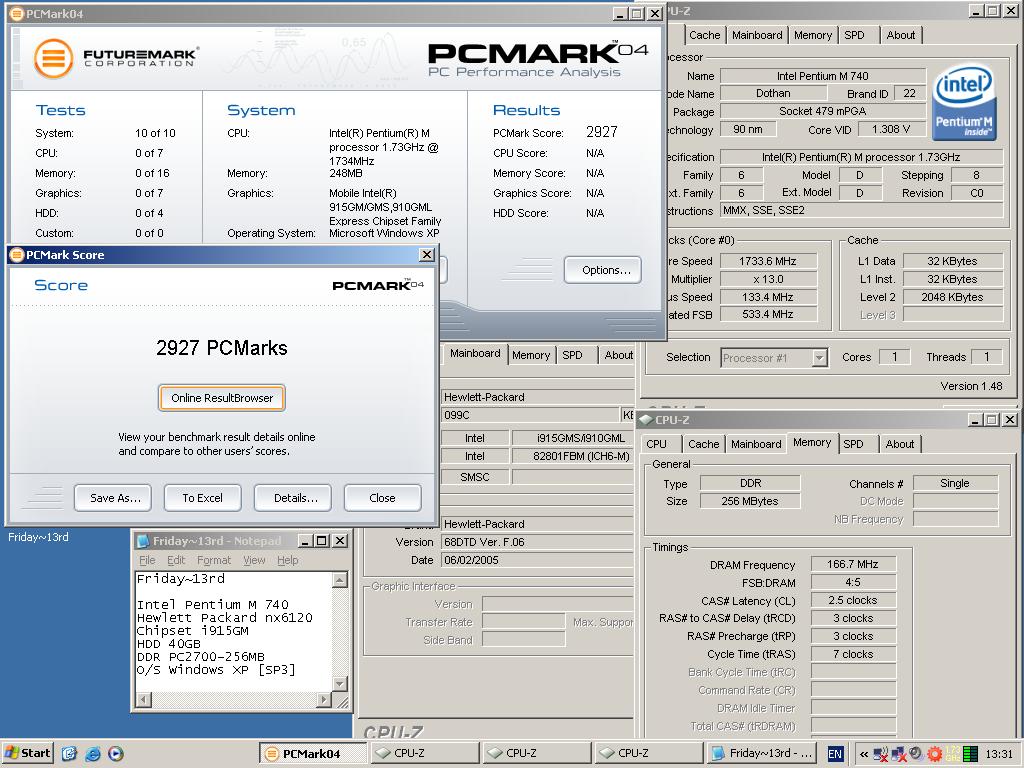Expand hidden tray icons chevron

(x=863, y=754)
